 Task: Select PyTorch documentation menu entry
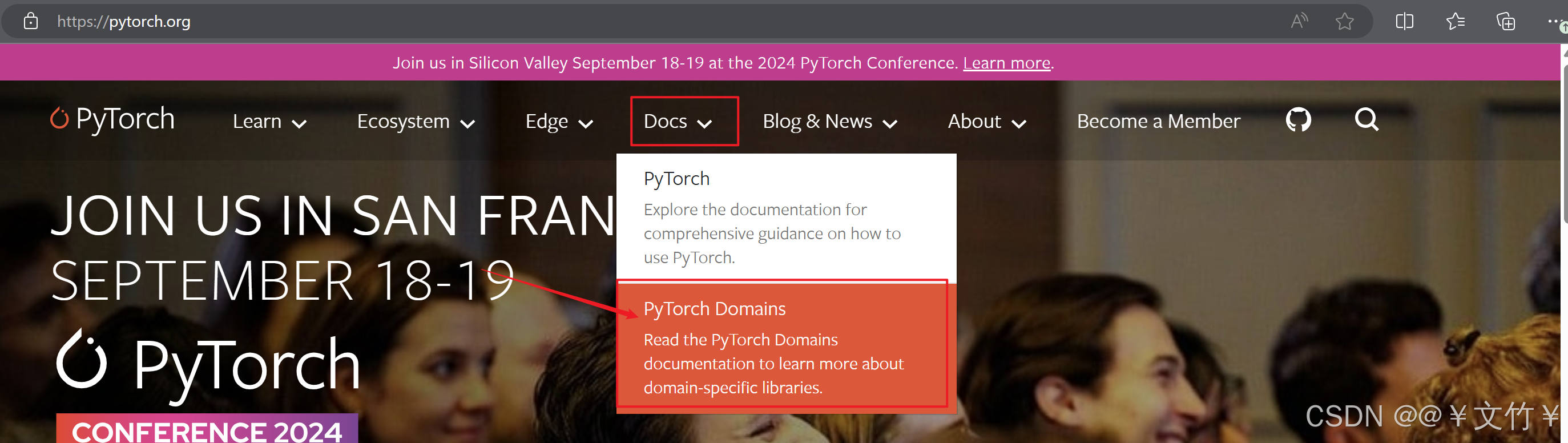click(787, 218)
